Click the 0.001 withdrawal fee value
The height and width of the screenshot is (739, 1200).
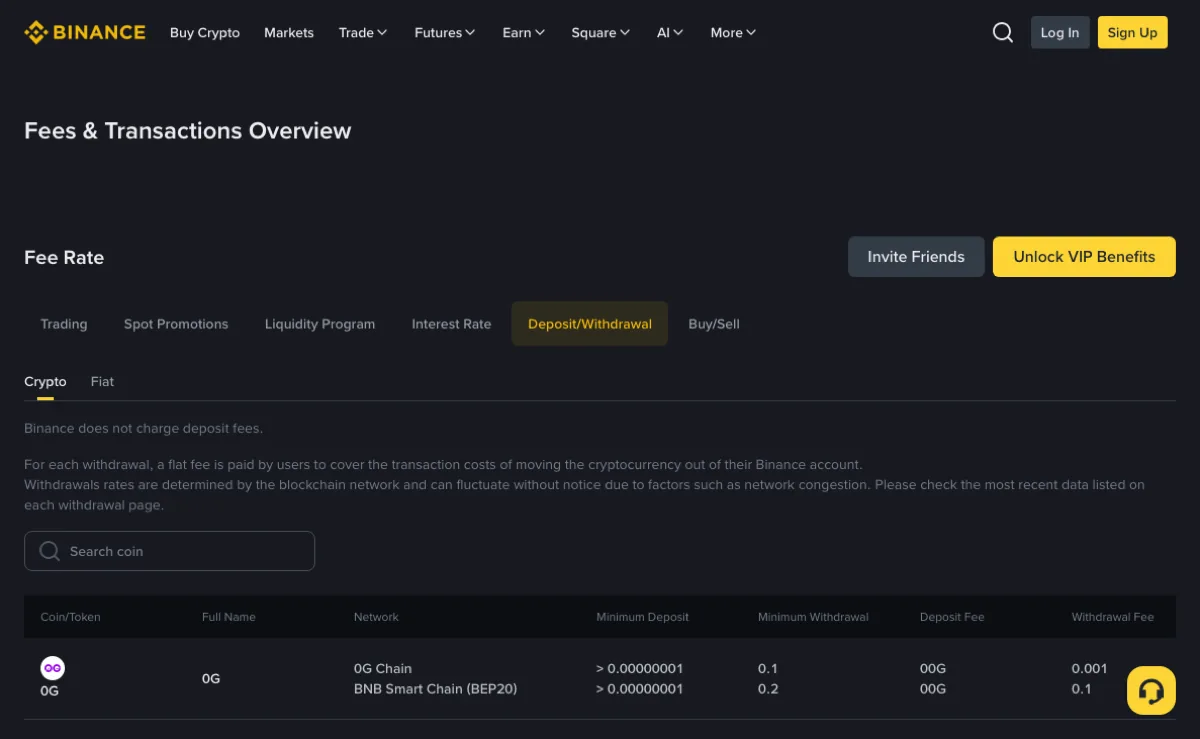[1089, 668]
